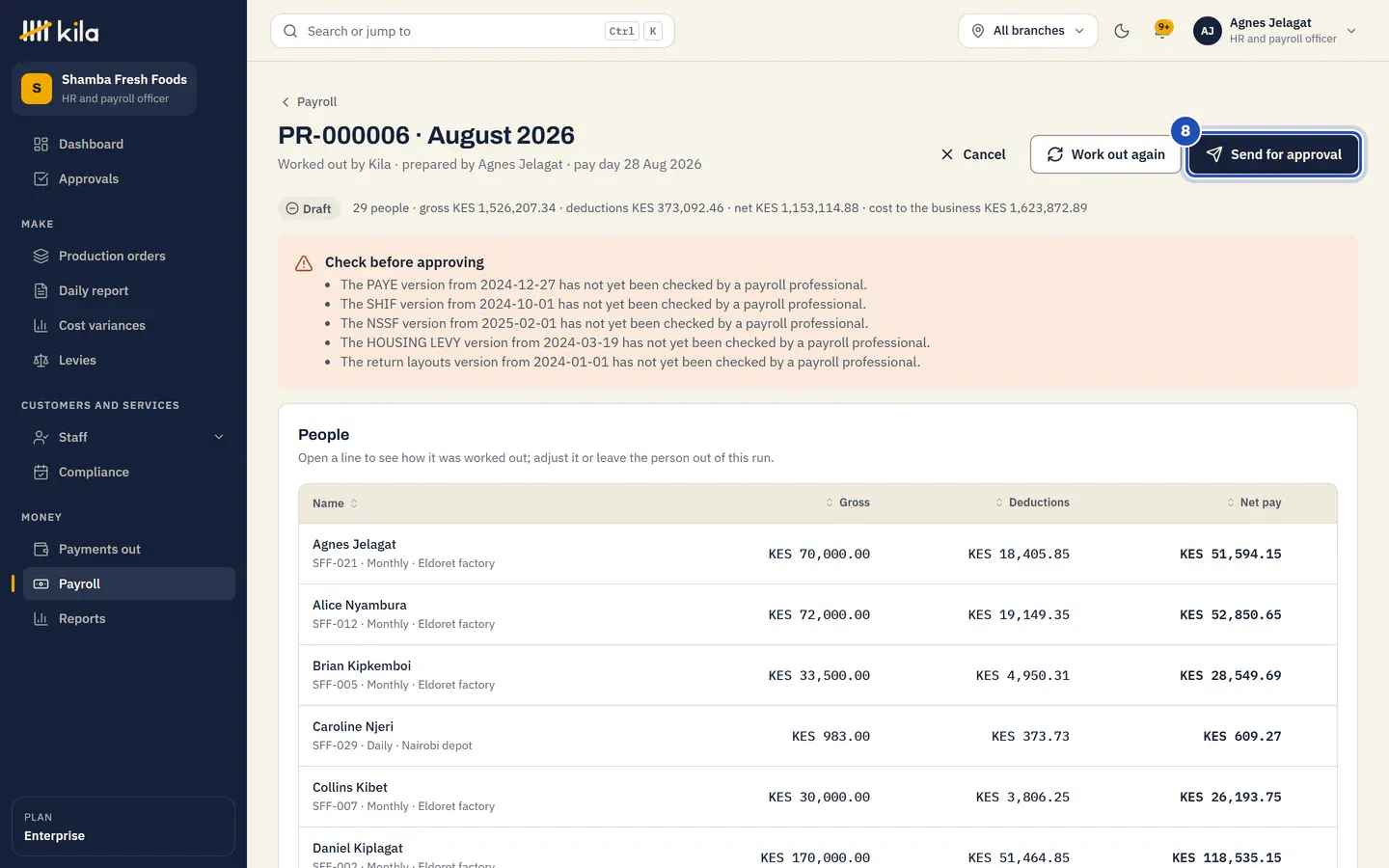Click the Compliance calendar icon
Image resolution: width=1389 pixels, height=868 pixels.
coord(41,472)
